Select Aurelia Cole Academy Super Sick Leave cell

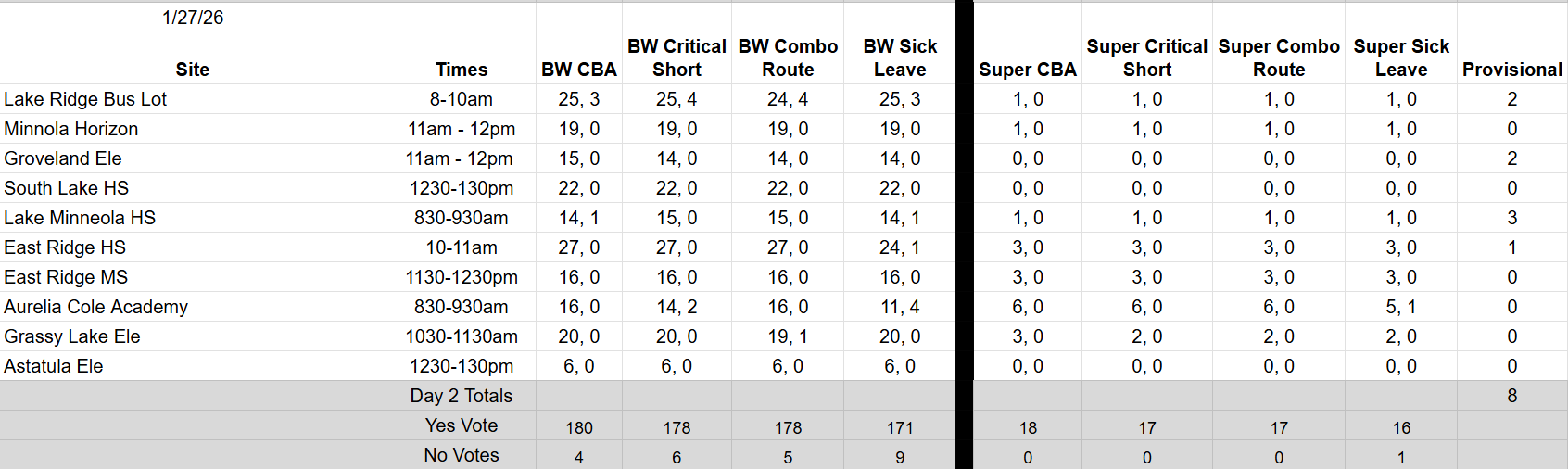(1401, 307)
